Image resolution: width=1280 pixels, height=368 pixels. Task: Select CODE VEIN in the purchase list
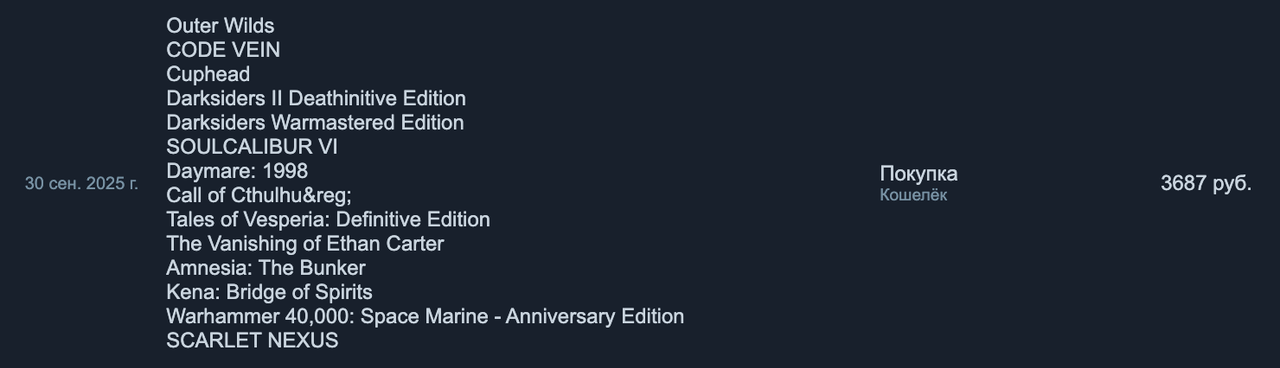click(223, 50)
